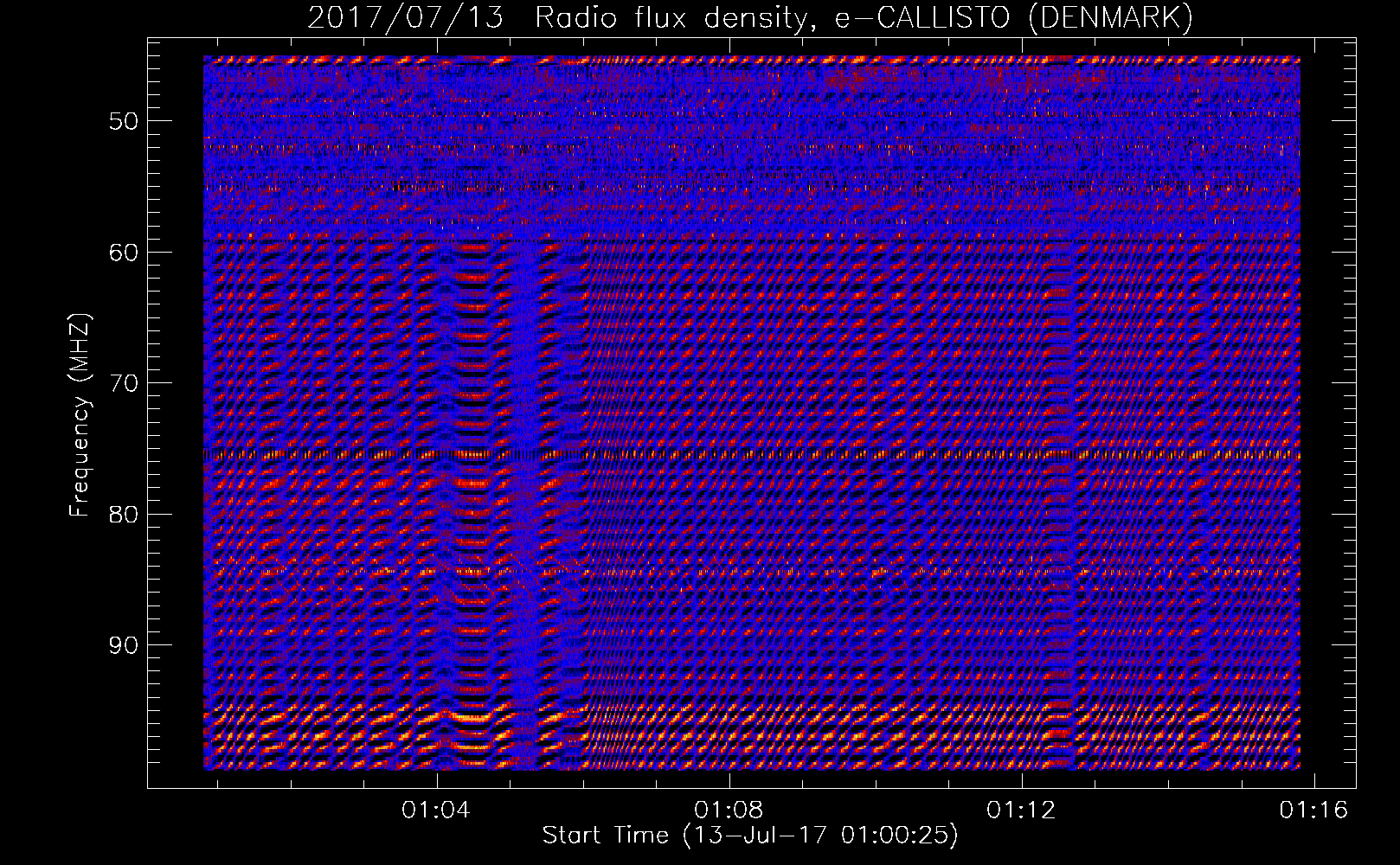Click the 01:04 time tick label
1400x865 pixels.
click(436, 810)
